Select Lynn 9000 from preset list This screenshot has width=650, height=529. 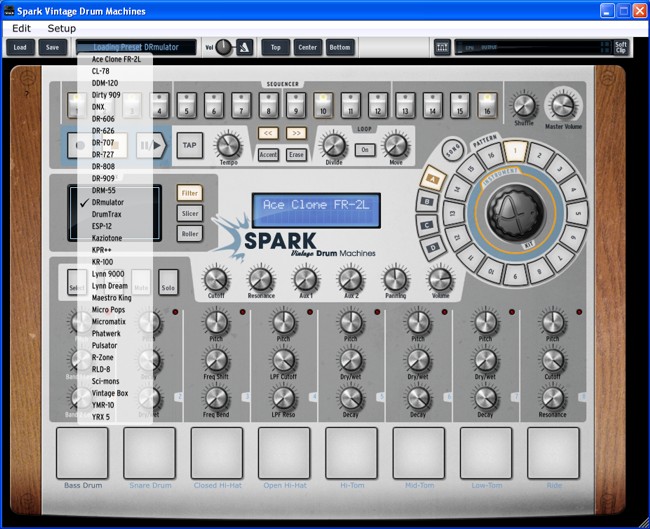[116, 274]
